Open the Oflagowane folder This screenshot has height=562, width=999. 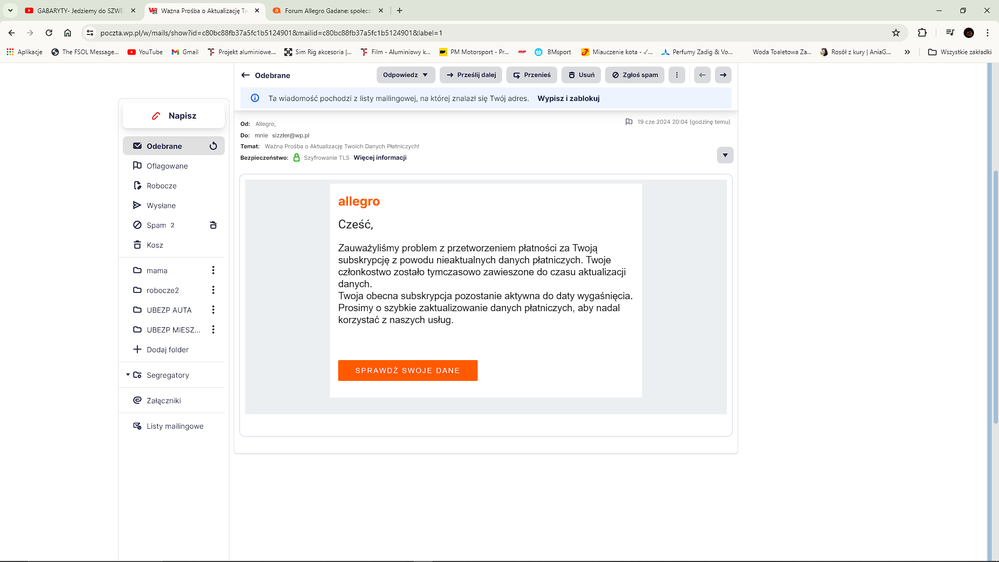(x=167, y=166)
